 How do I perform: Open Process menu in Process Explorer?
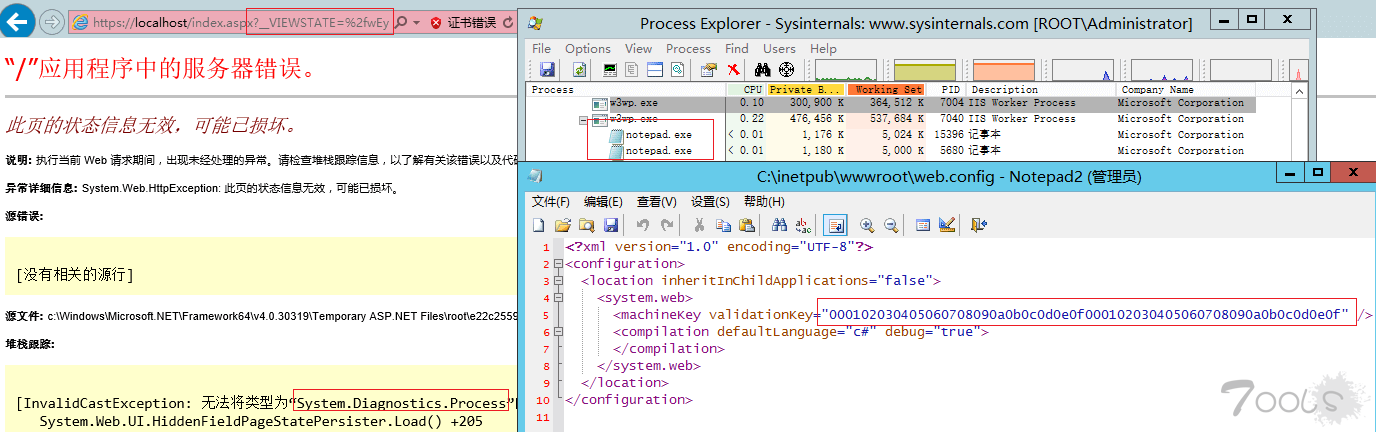[x=688, y=48]
